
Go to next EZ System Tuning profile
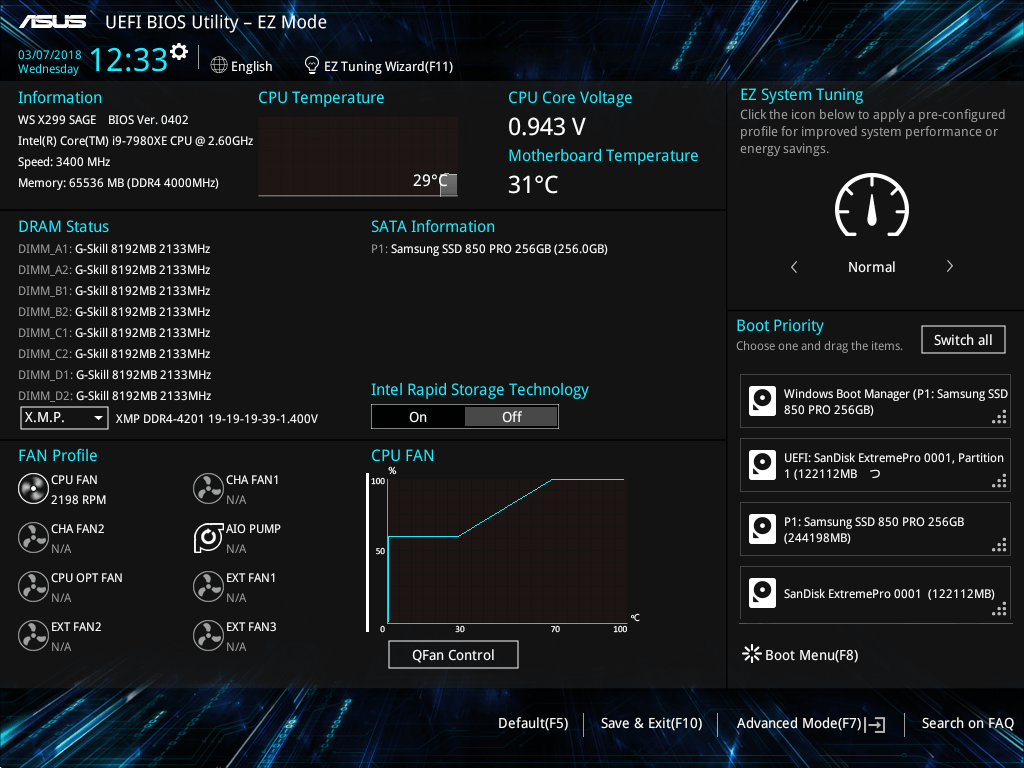(950, 266)
